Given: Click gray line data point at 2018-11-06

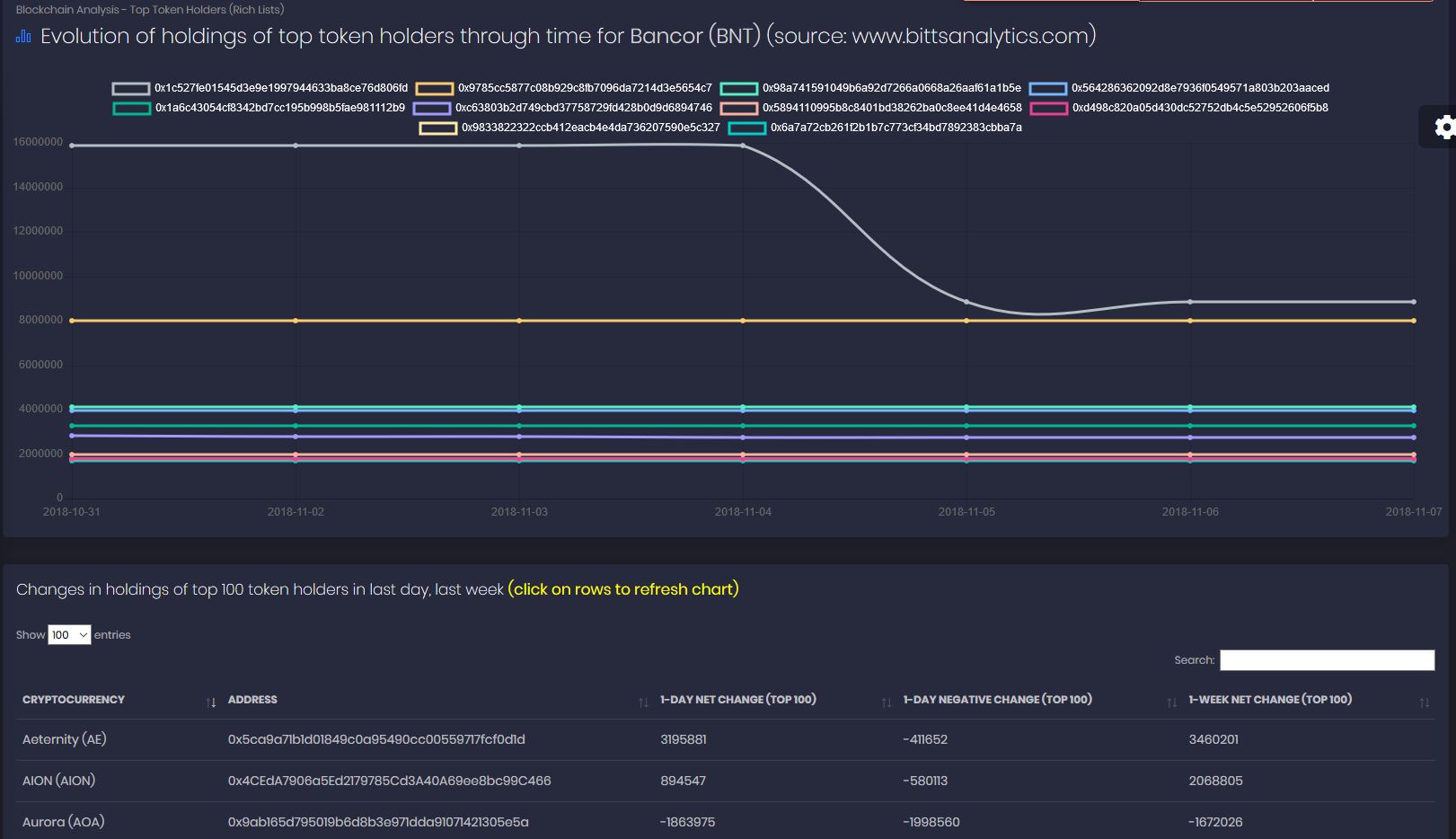Looking at the screenshot, I should point(1190,302).
